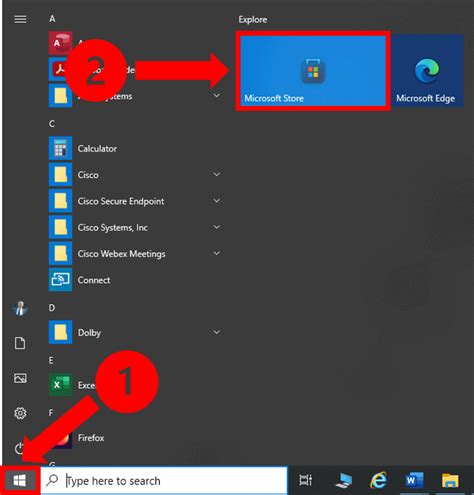Focus the Type here to search box
Screen dimensions: 474x495
164,480
